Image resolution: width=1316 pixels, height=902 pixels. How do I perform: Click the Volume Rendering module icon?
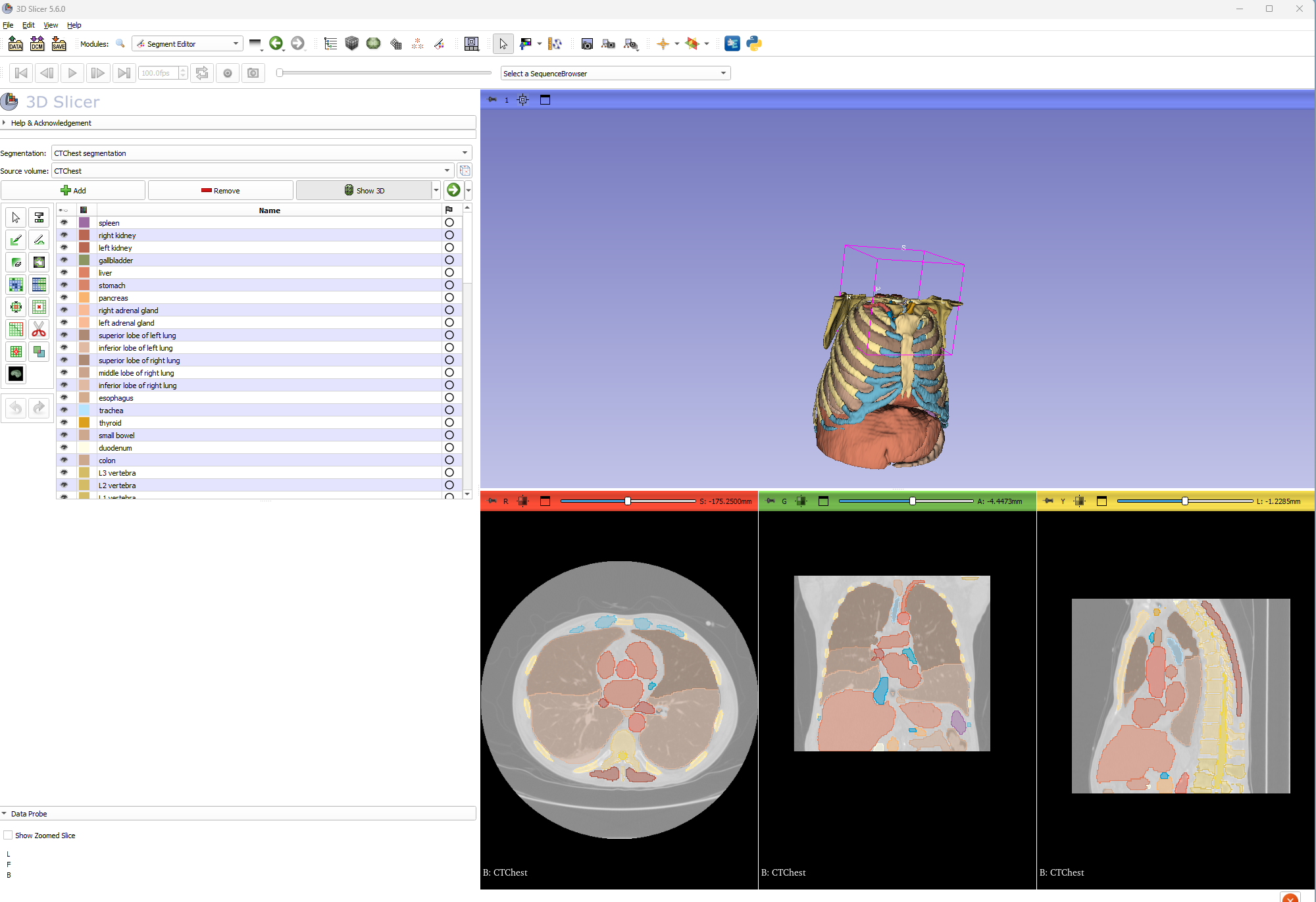(x=352, y=43)
